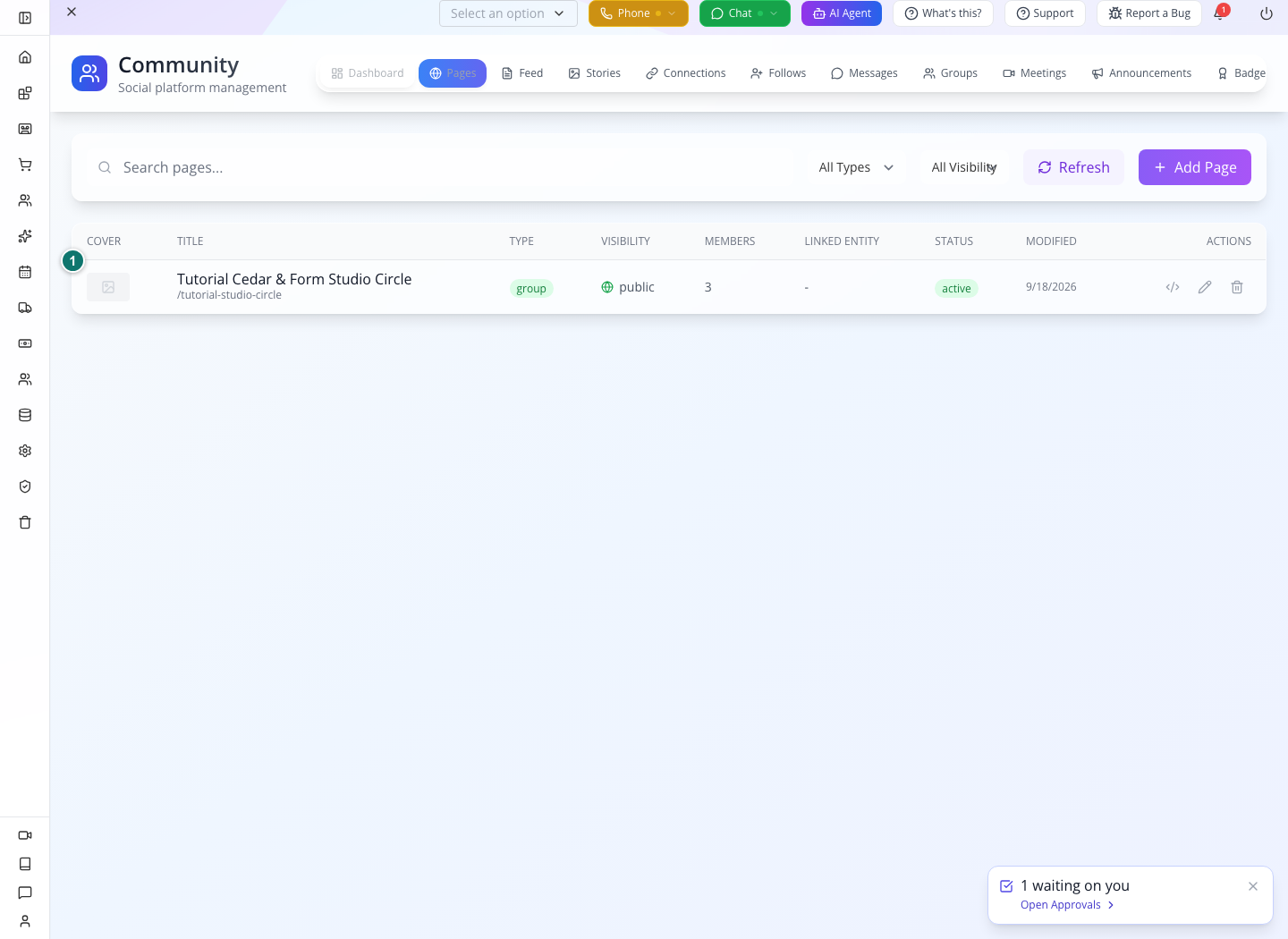
Task: Open the notifications bell
Action: pyautogui.click(x=1219, y=13)
